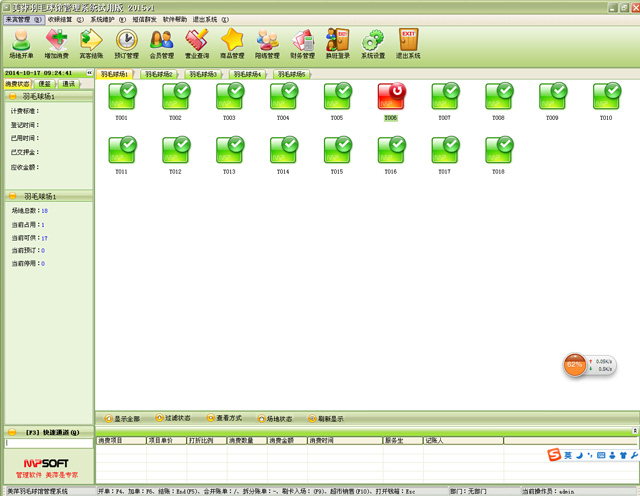Image resolution: width=640 pixels, height=496 pixels.
Task: Select court Y018 in second row
Action: tap(498, 151)
